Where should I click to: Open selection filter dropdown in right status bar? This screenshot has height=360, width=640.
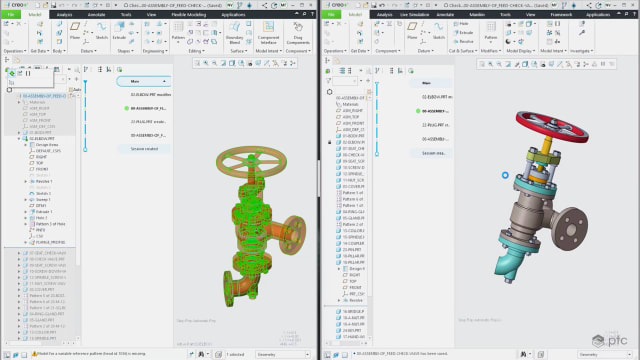pos(604,354)
